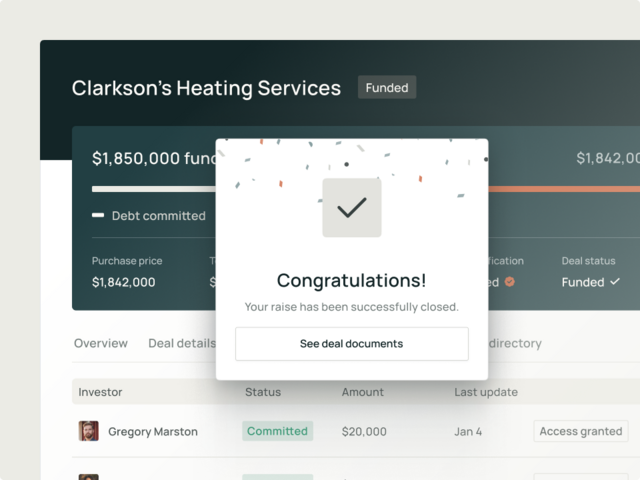Screen dimensions: 640x480
Task: Open the directory tab
Action: click(515, 343)
